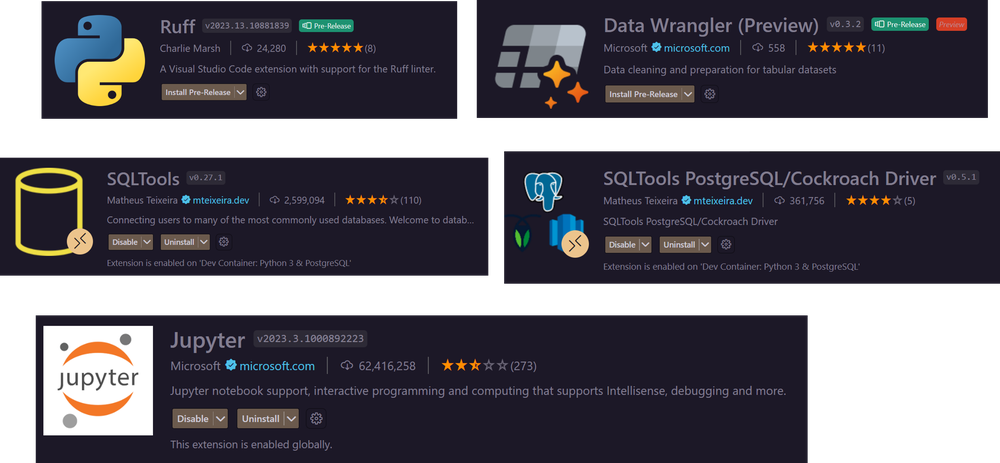Click the Data Wrangler (Preview) title
The image size is (1000, 463).
(710, 26)
